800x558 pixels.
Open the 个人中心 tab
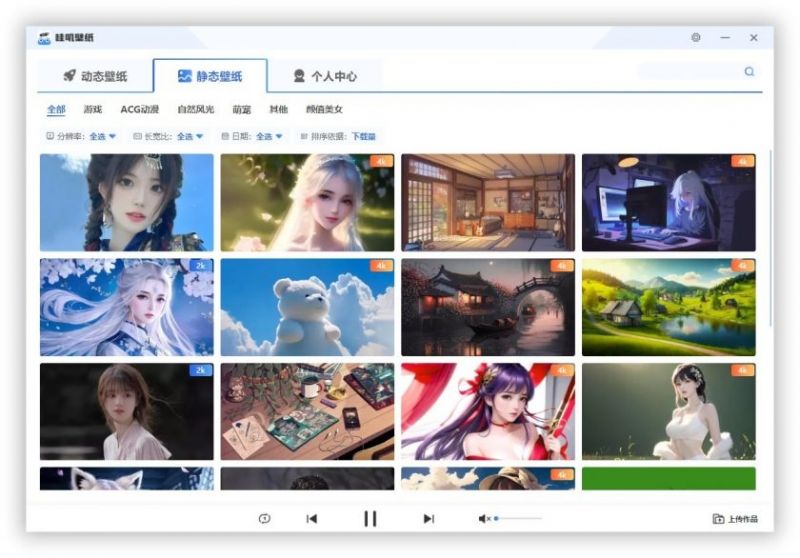(325, 76)
